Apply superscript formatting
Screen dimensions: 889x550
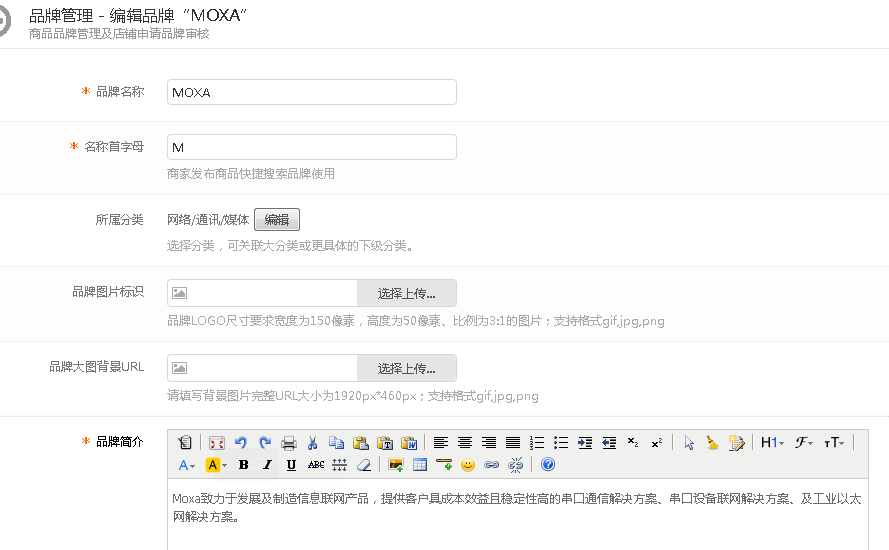657,443
